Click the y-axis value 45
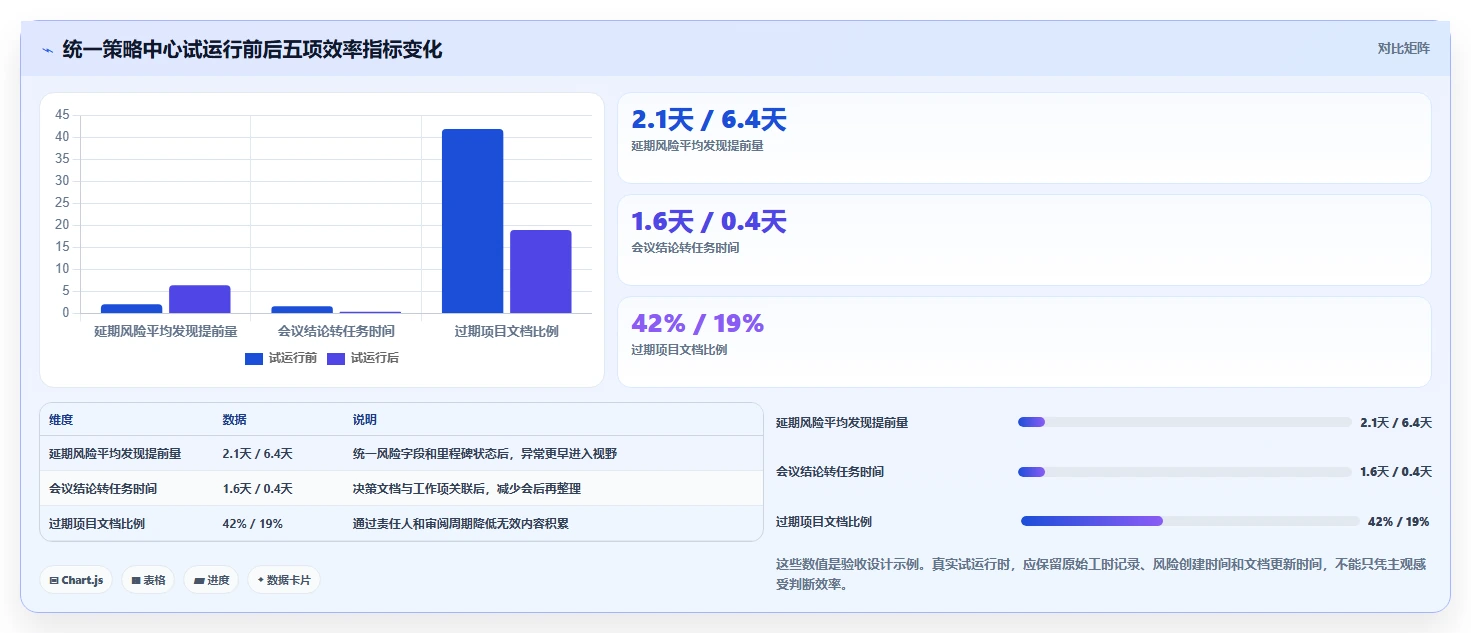The width and height of the screenshot is (1471, 633). [x=63, y=115]
